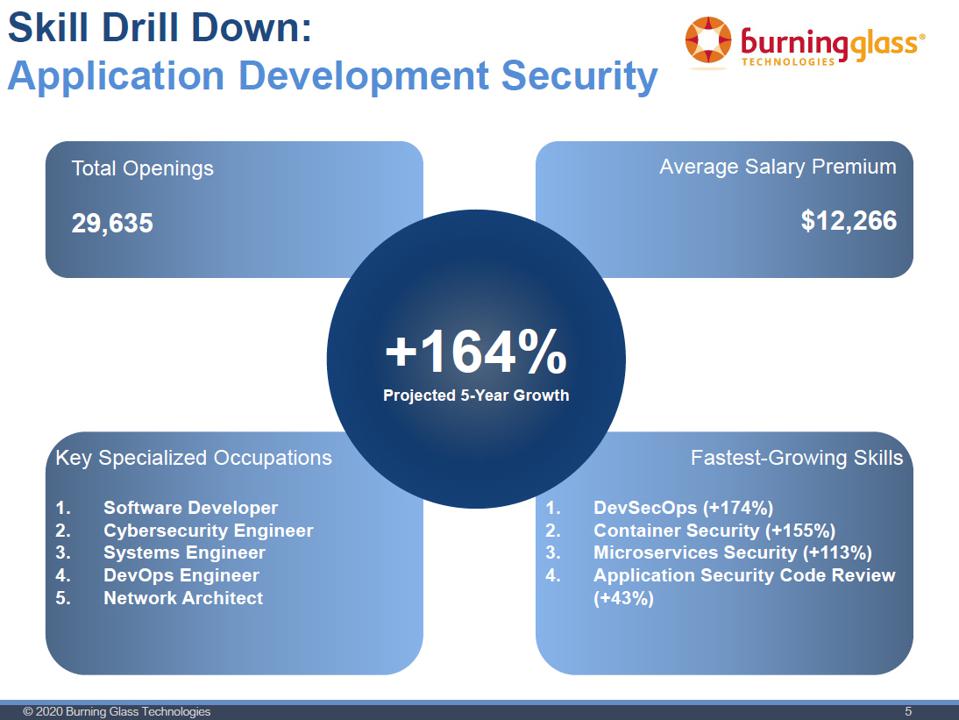The width and height of the screenshot is (959, 720).
Task: Select 'DevSecOps (+174%)' list item
Action: pyautogui.click(x=683, y=508)
